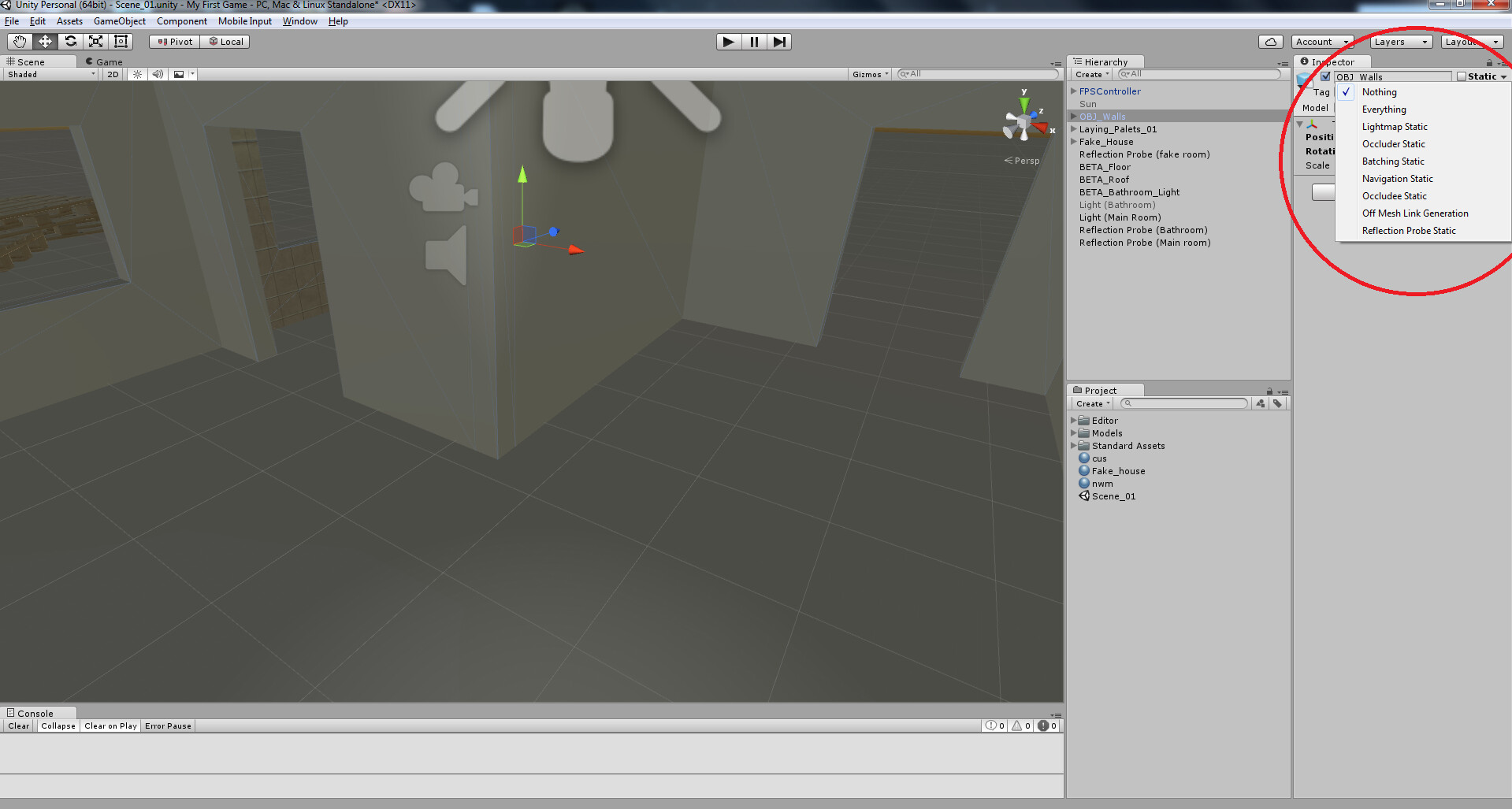Click the Project panel search field
Viewport: 1512px width, 809px height.
point(1183,403)
